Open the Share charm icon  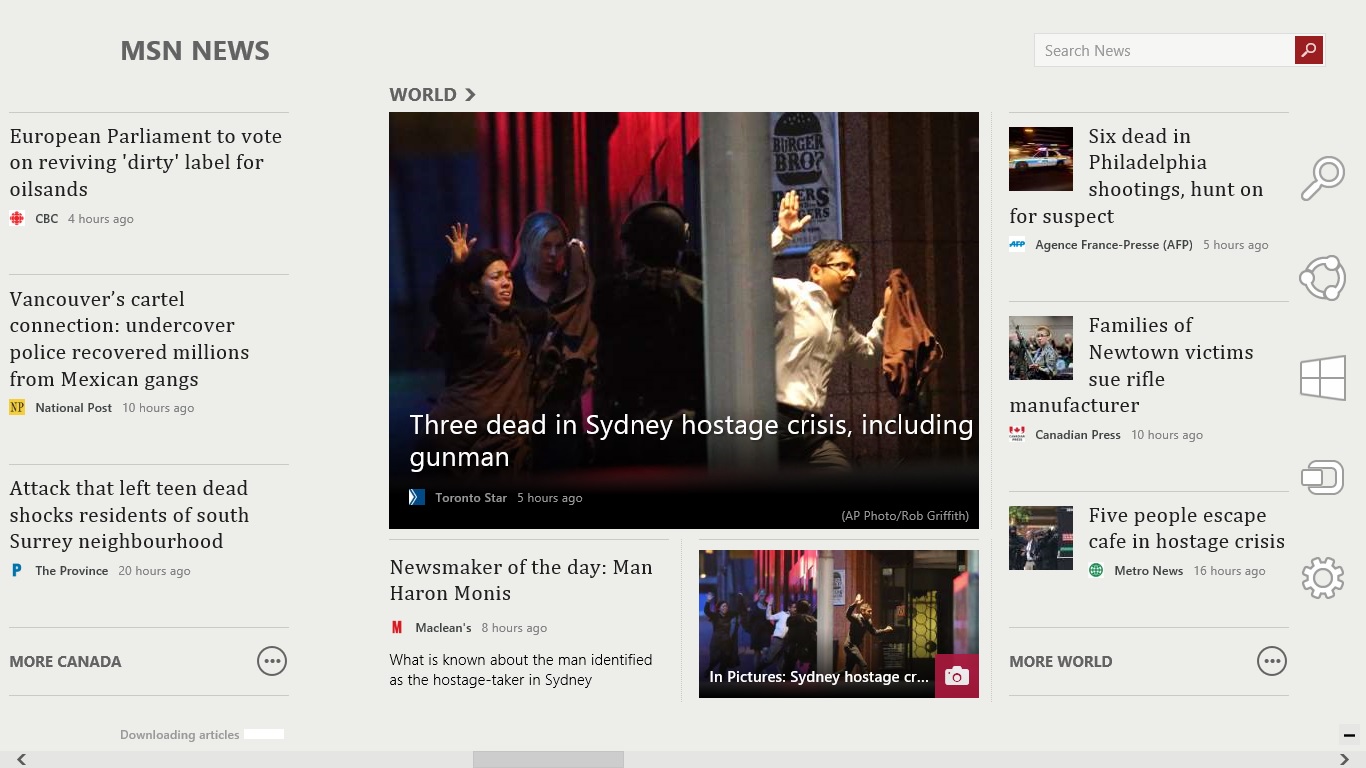click(x=1322, y=278)
